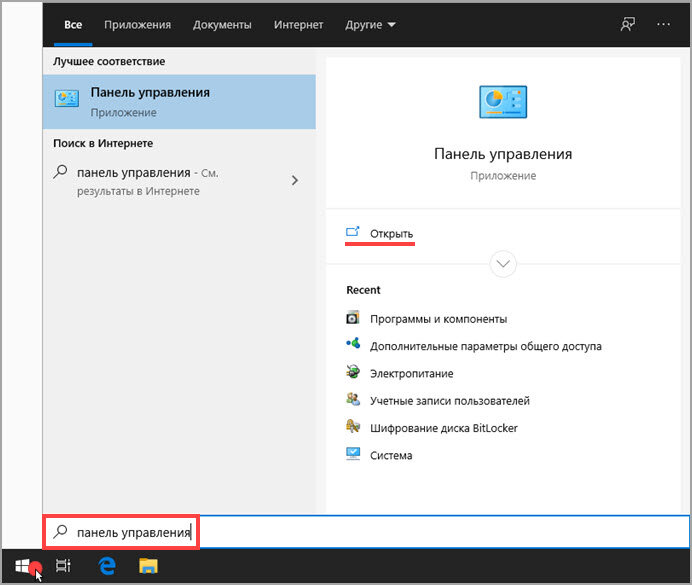Click the feedback person icon

(x=628, y=24)
